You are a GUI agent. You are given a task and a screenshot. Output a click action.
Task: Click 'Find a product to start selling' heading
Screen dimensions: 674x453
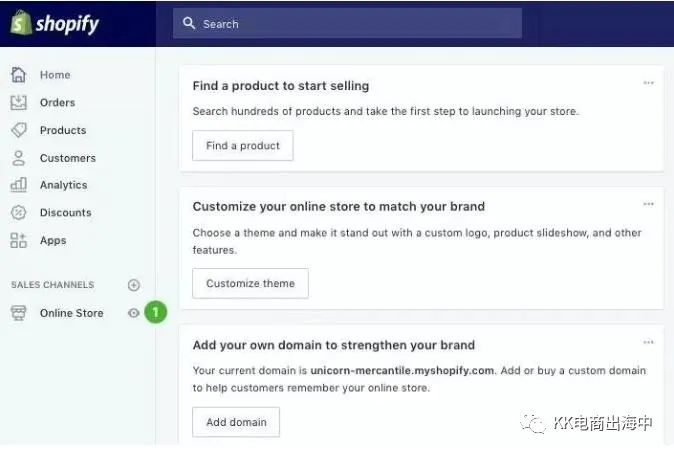(281, 86)
